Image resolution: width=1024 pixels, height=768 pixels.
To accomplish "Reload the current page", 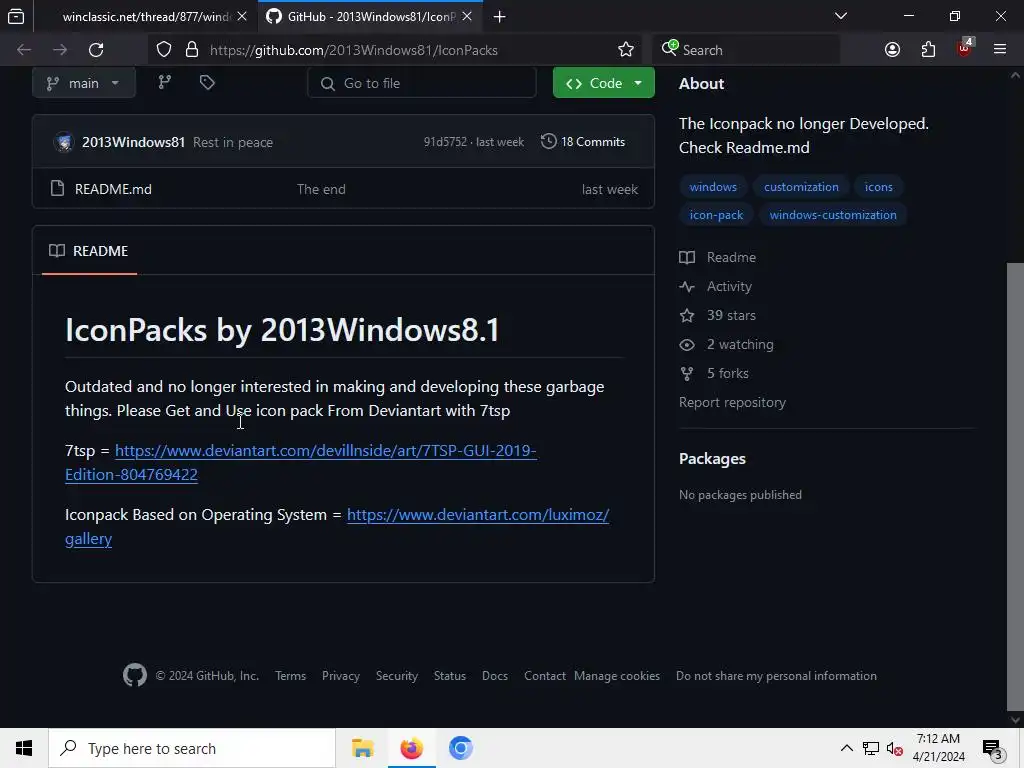I will tap(96, 50).
